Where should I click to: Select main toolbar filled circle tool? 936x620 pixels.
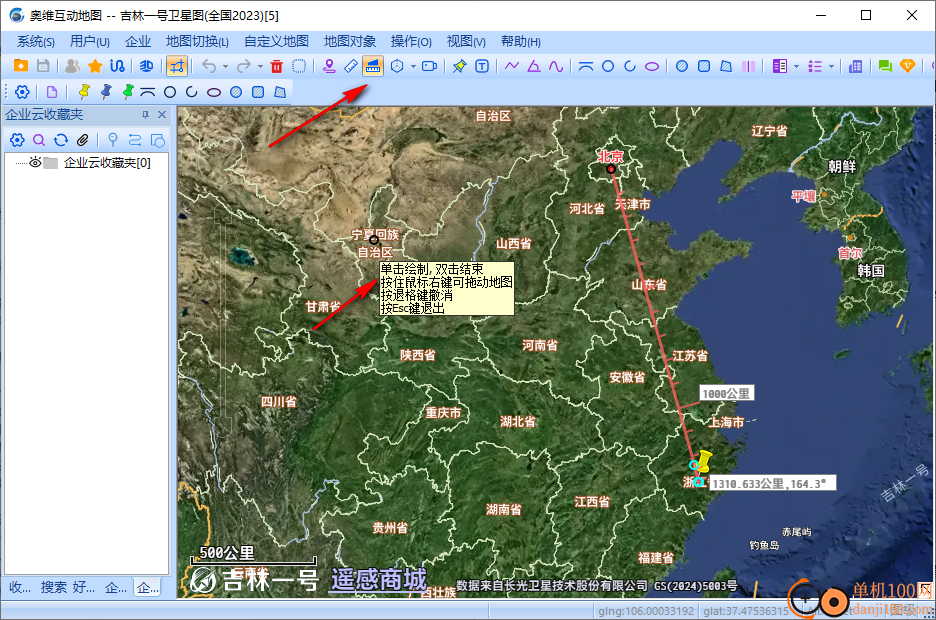(682, 66)
